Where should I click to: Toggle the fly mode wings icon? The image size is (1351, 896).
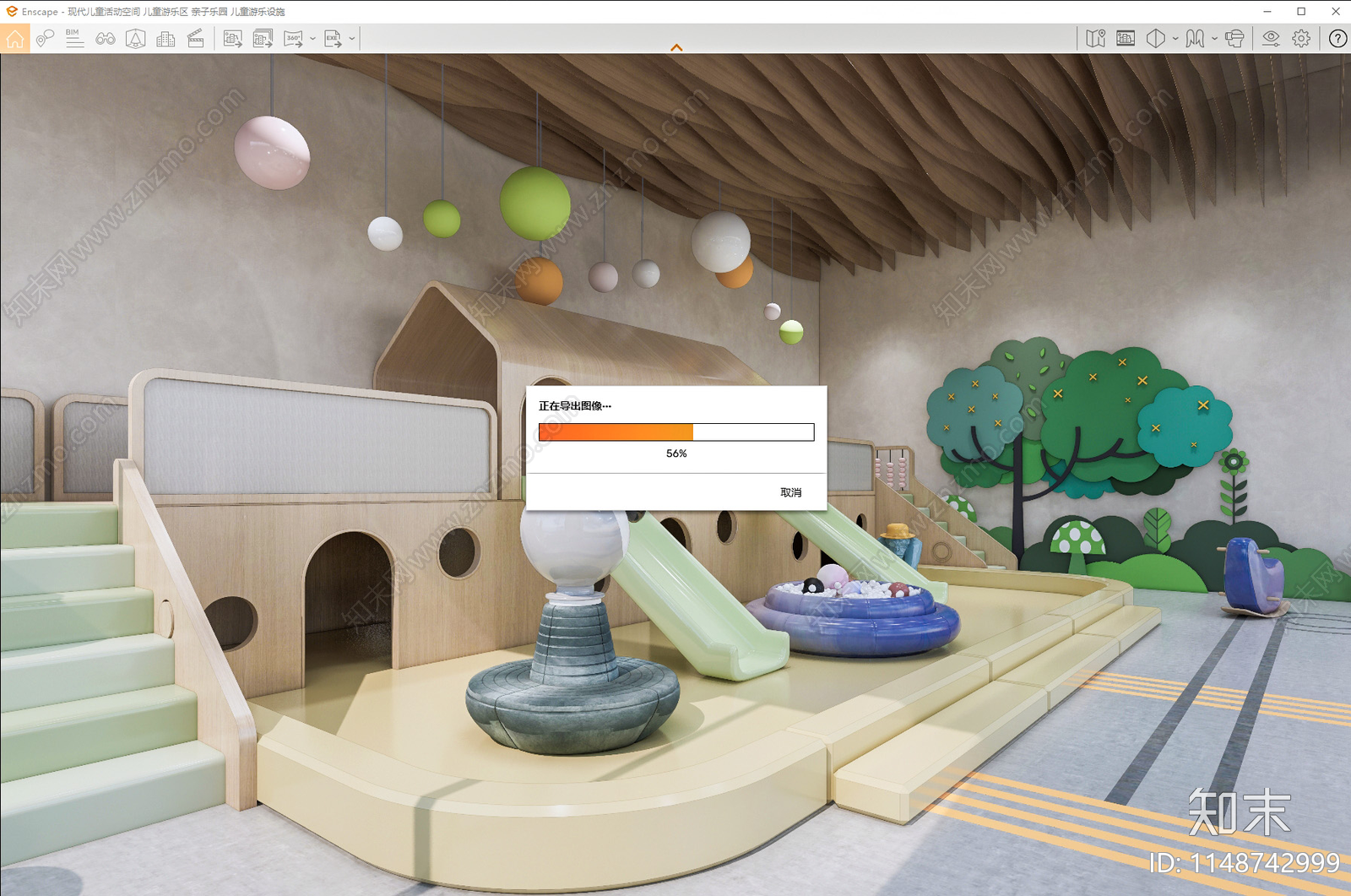pos(1195,39)
